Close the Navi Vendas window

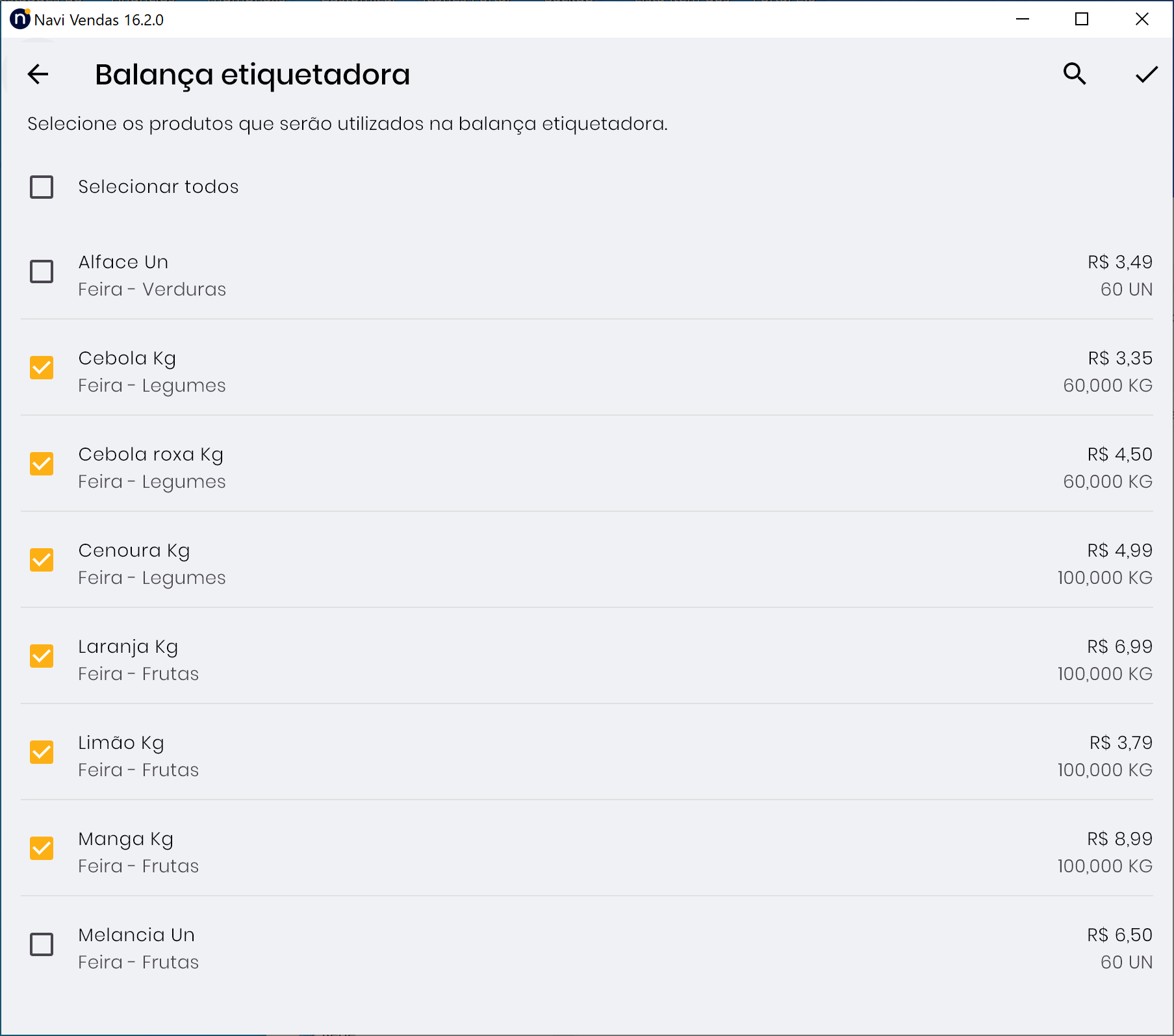tap(1142, 19)
